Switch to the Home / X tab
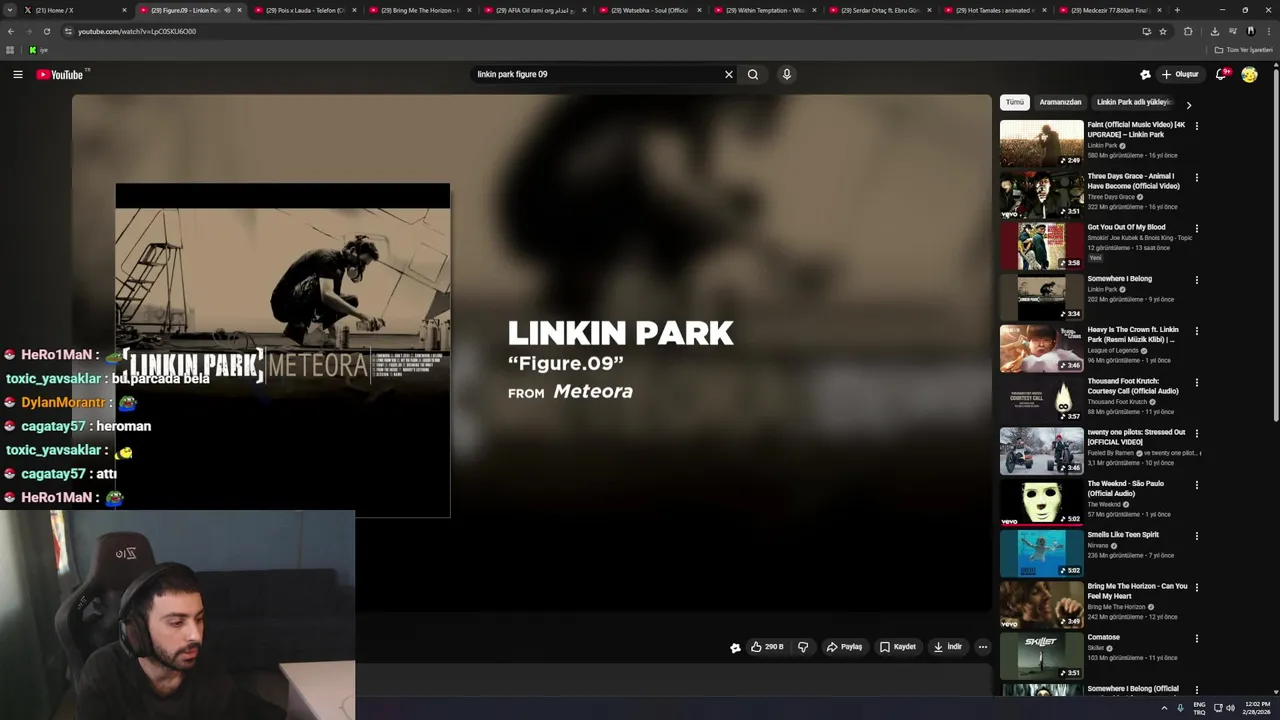Screen dimensions: 1280x720 pyautogui.click(x=75, y=10)
